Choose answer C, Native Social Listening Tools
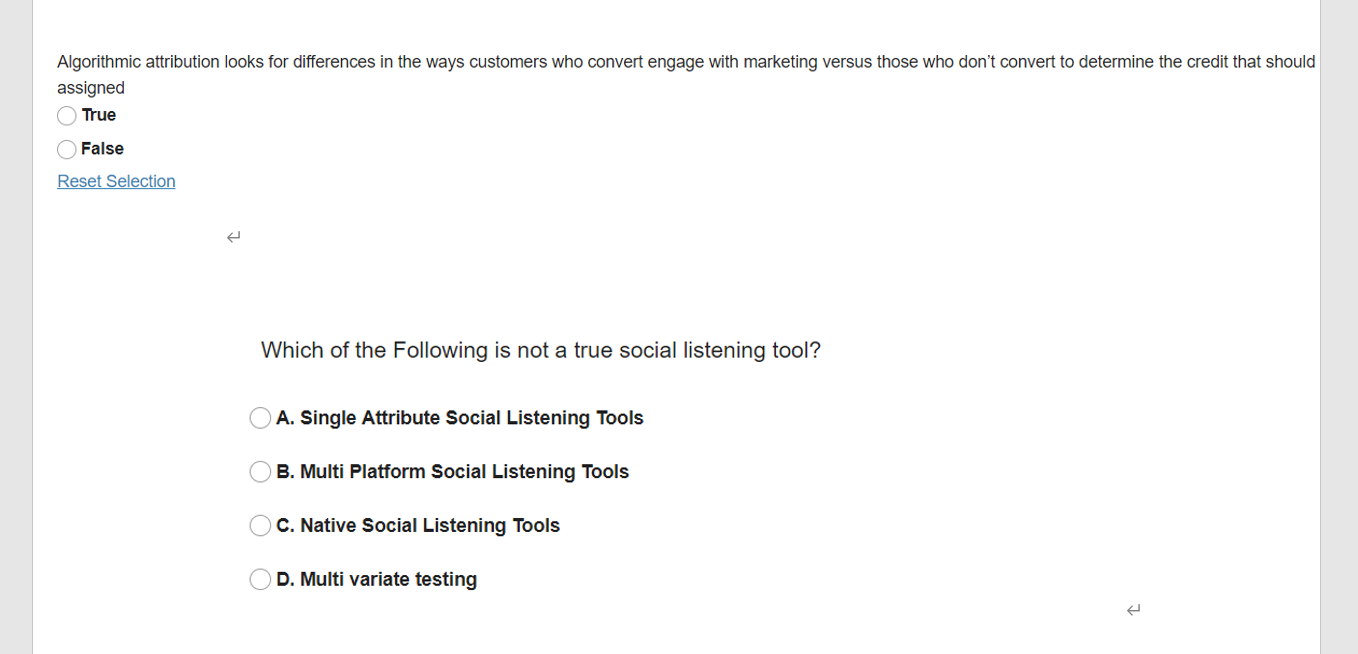 260,525
